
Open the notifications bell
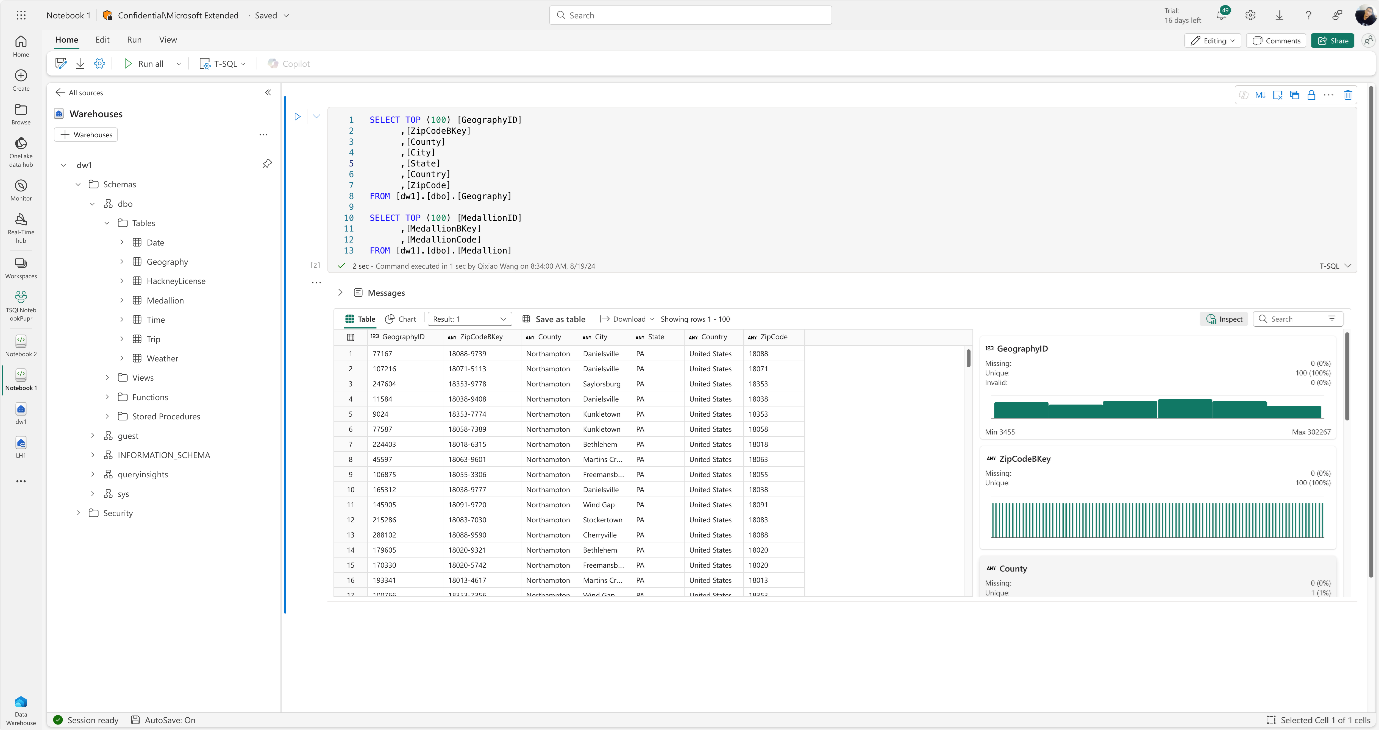pos(1222,15)
